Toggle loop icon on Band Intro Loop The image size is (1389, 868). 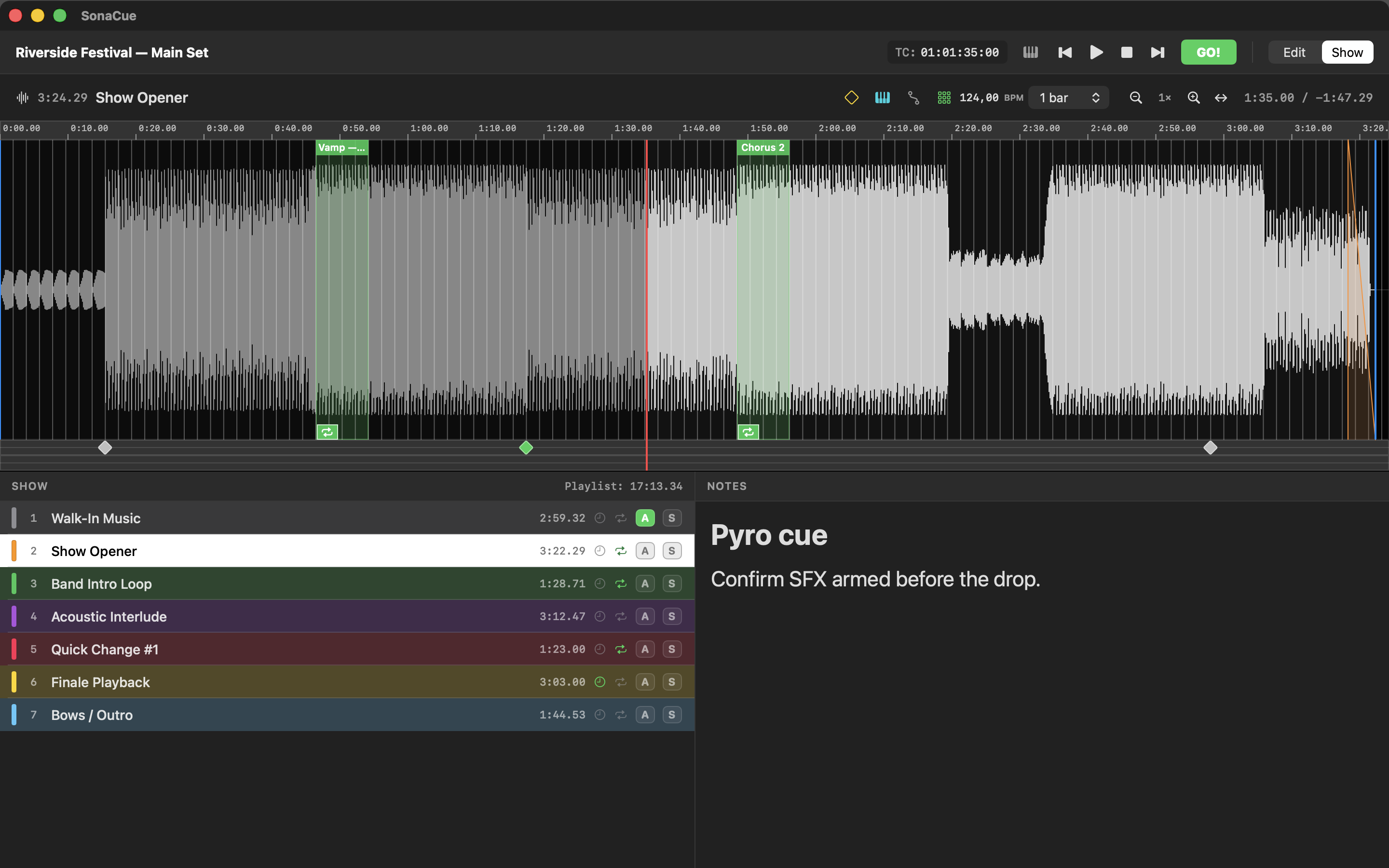620,583
